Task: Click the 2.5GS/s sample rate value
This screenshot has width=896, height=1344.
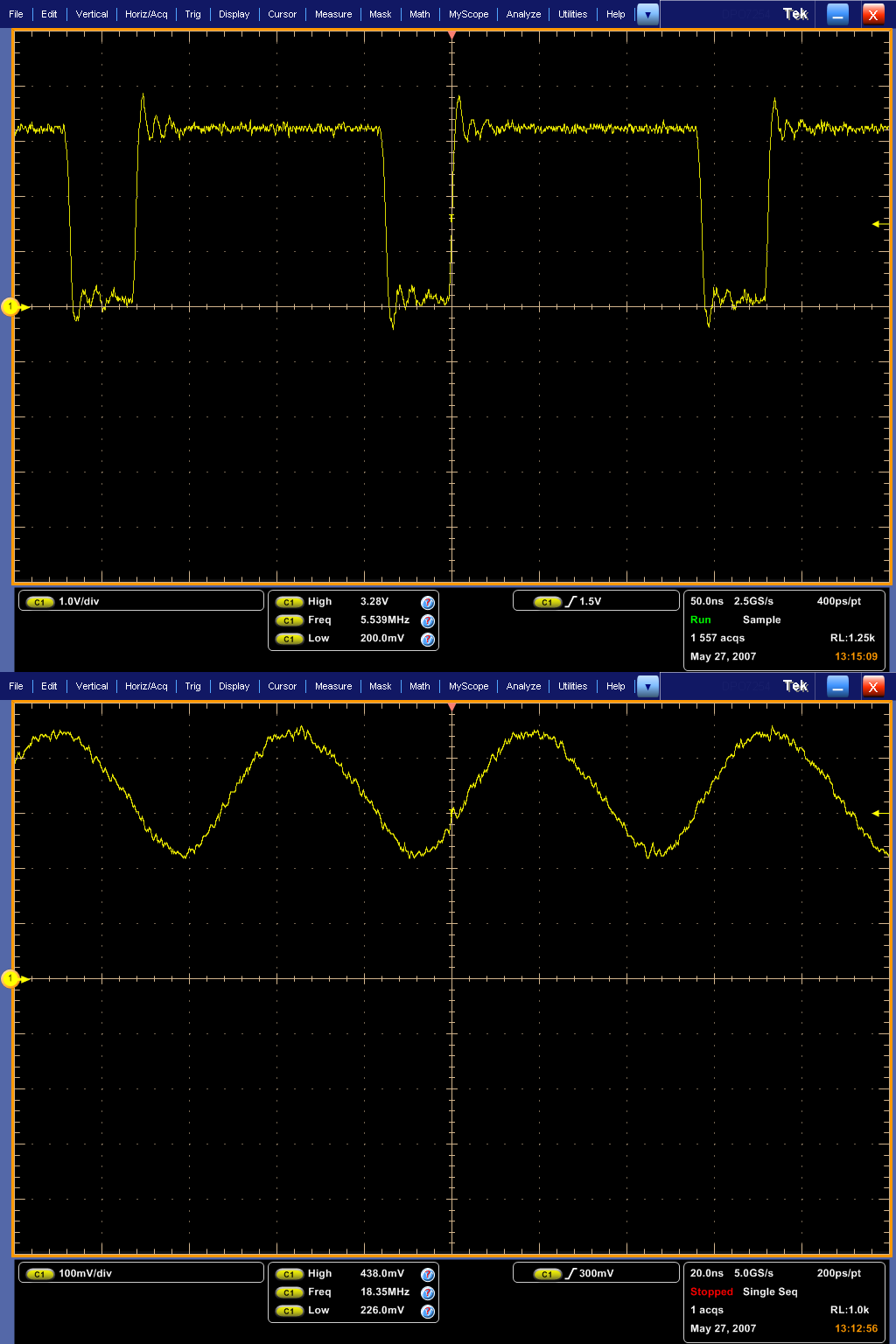Action: [x=753, y=602]
